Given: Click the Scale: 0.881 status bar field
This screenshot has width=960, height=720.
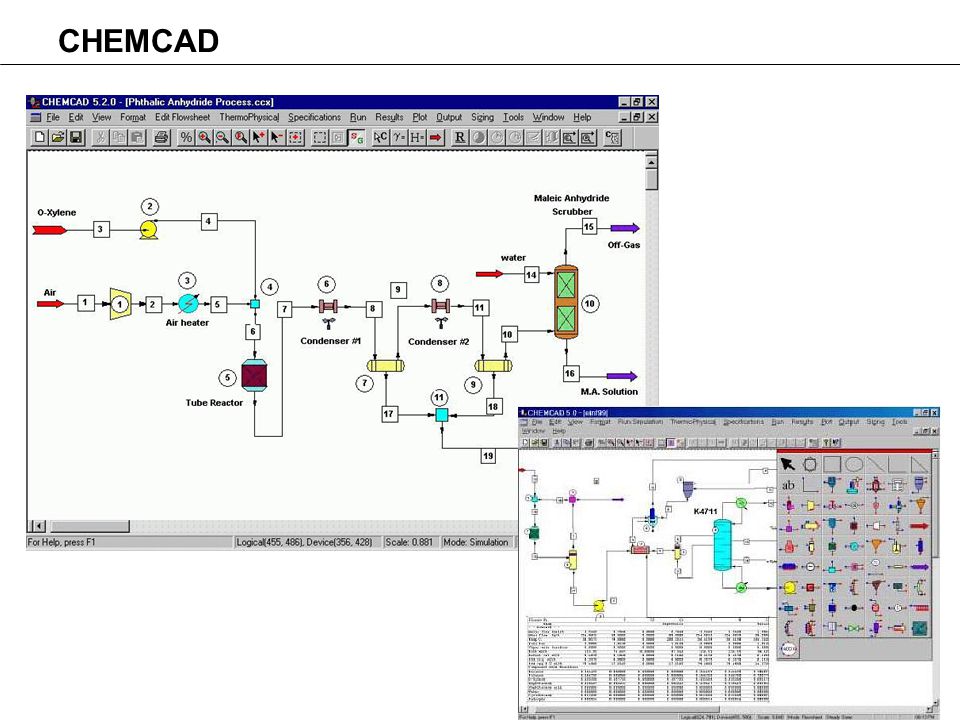Looking at the screenshot, I should [x=409, y=542].
